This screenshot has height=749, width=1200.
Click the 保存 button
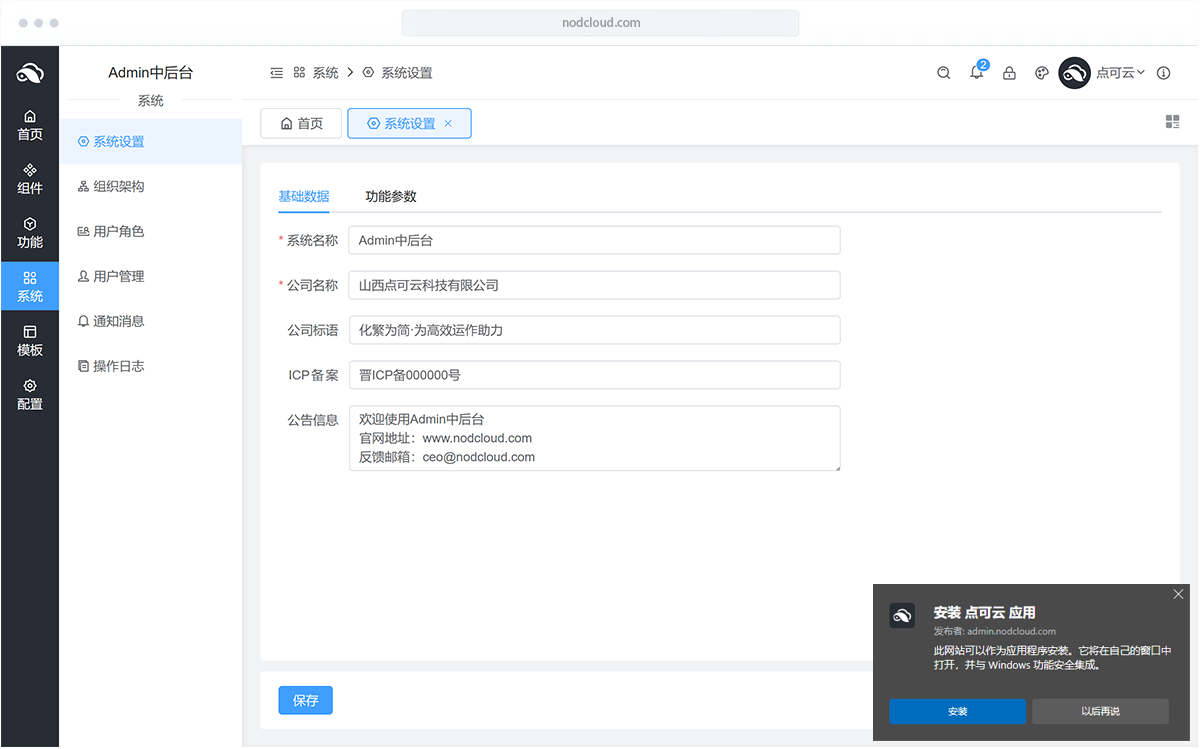coord(305,701)
